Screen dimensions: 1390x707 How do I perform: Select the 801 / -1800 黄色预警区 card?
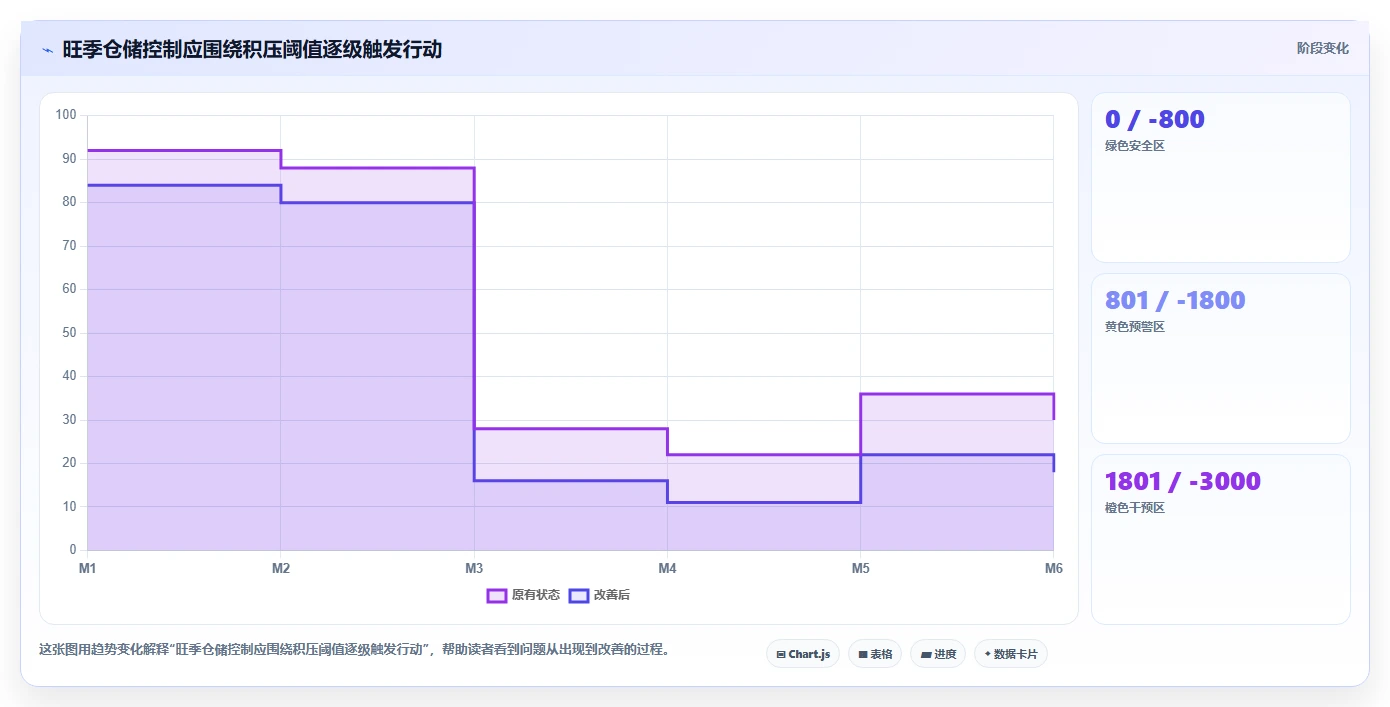coord(1221,358)
